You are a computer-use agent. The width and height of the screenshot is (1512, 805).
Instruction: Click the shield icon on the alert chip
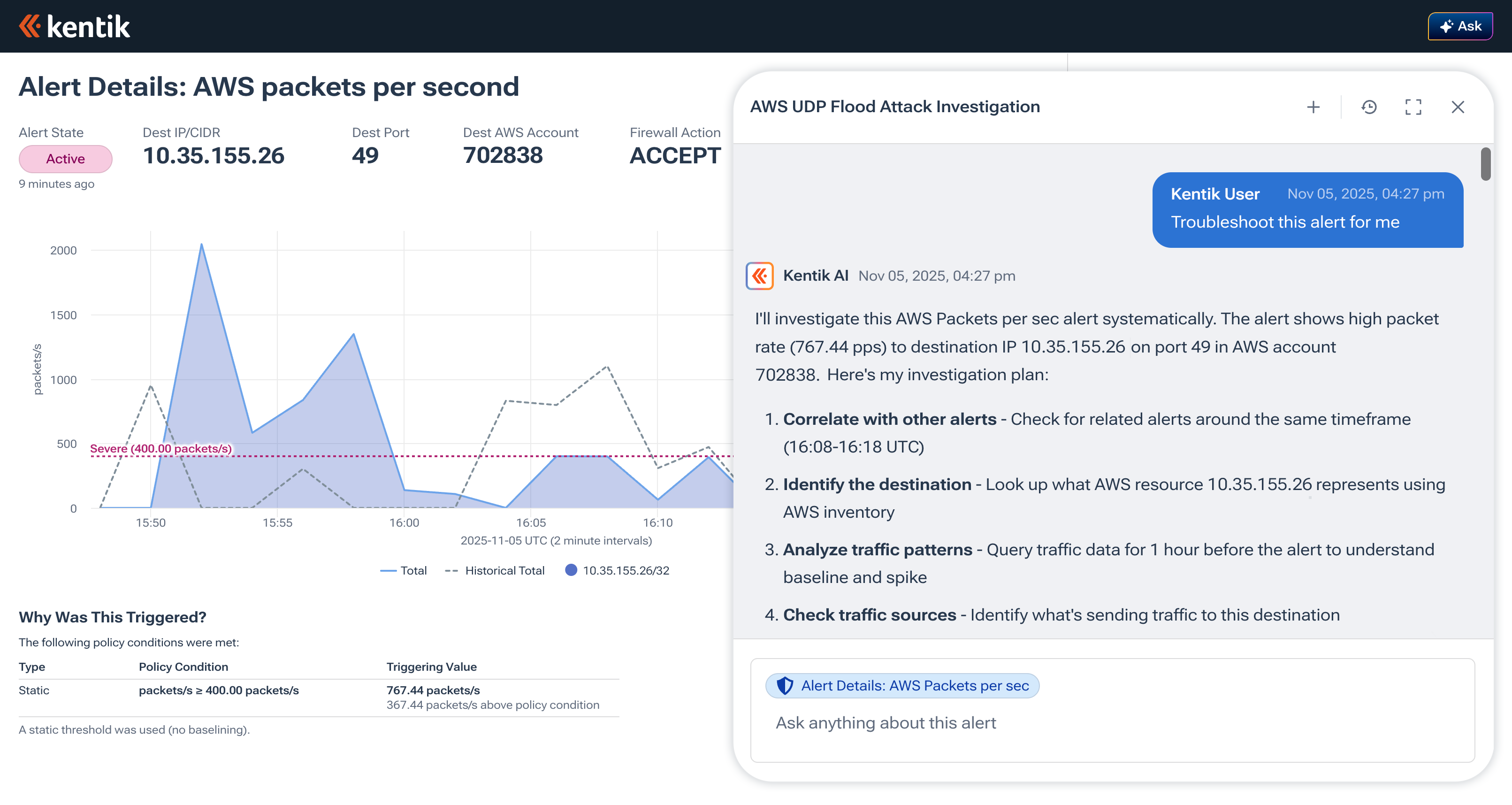tap(787, 685)
